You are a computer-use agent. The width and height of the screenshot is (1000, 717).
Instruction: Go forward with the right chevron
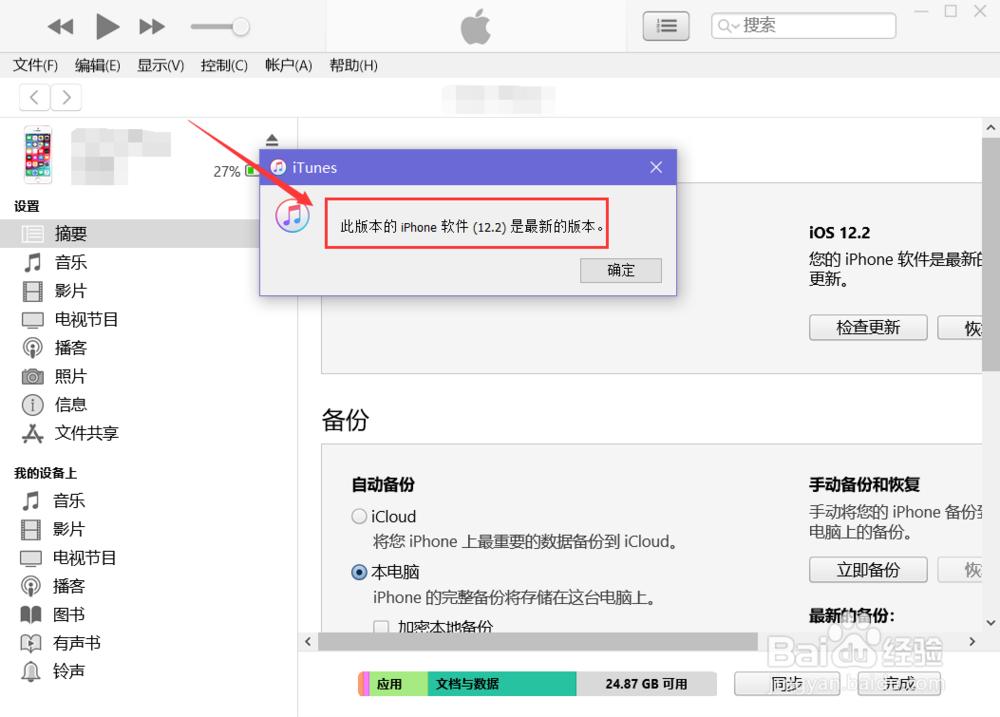click(x=66, y=98)
